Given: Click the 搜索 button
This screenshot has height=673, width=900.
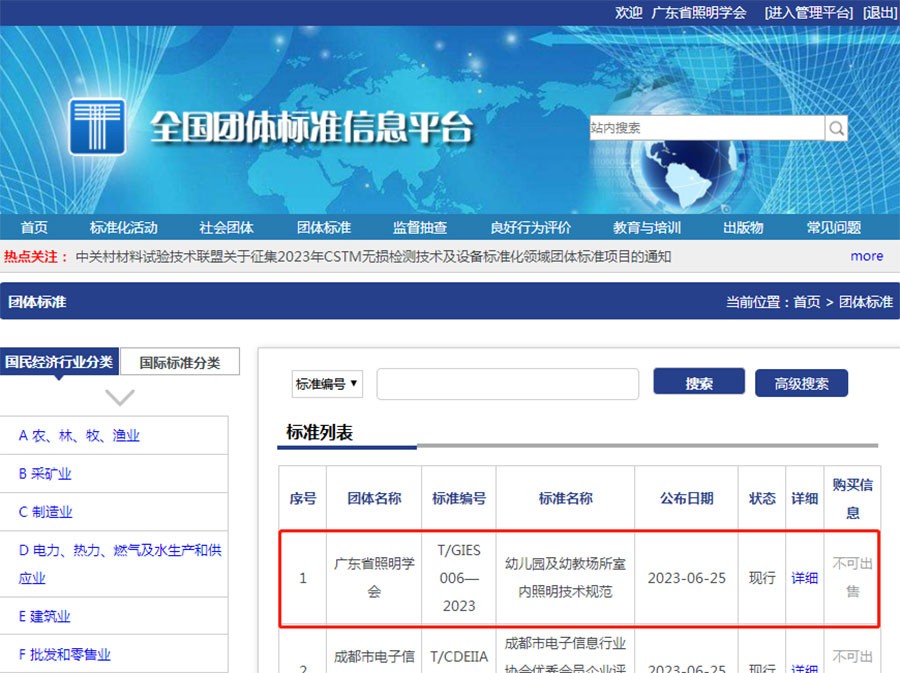Looking at the screenshot, I should (698, 382).
